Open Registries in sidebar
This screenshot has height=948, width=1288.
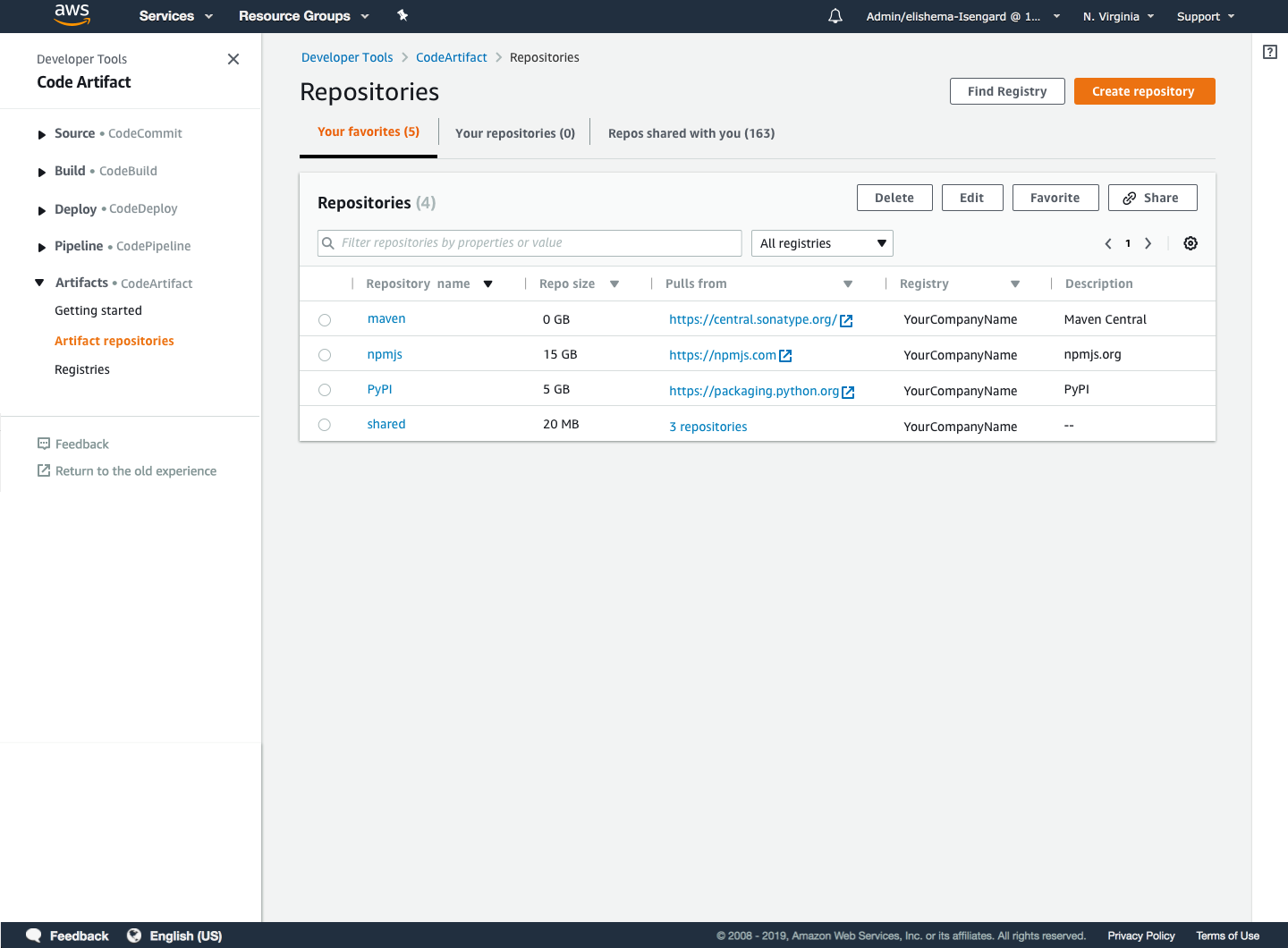pos(82,369)
